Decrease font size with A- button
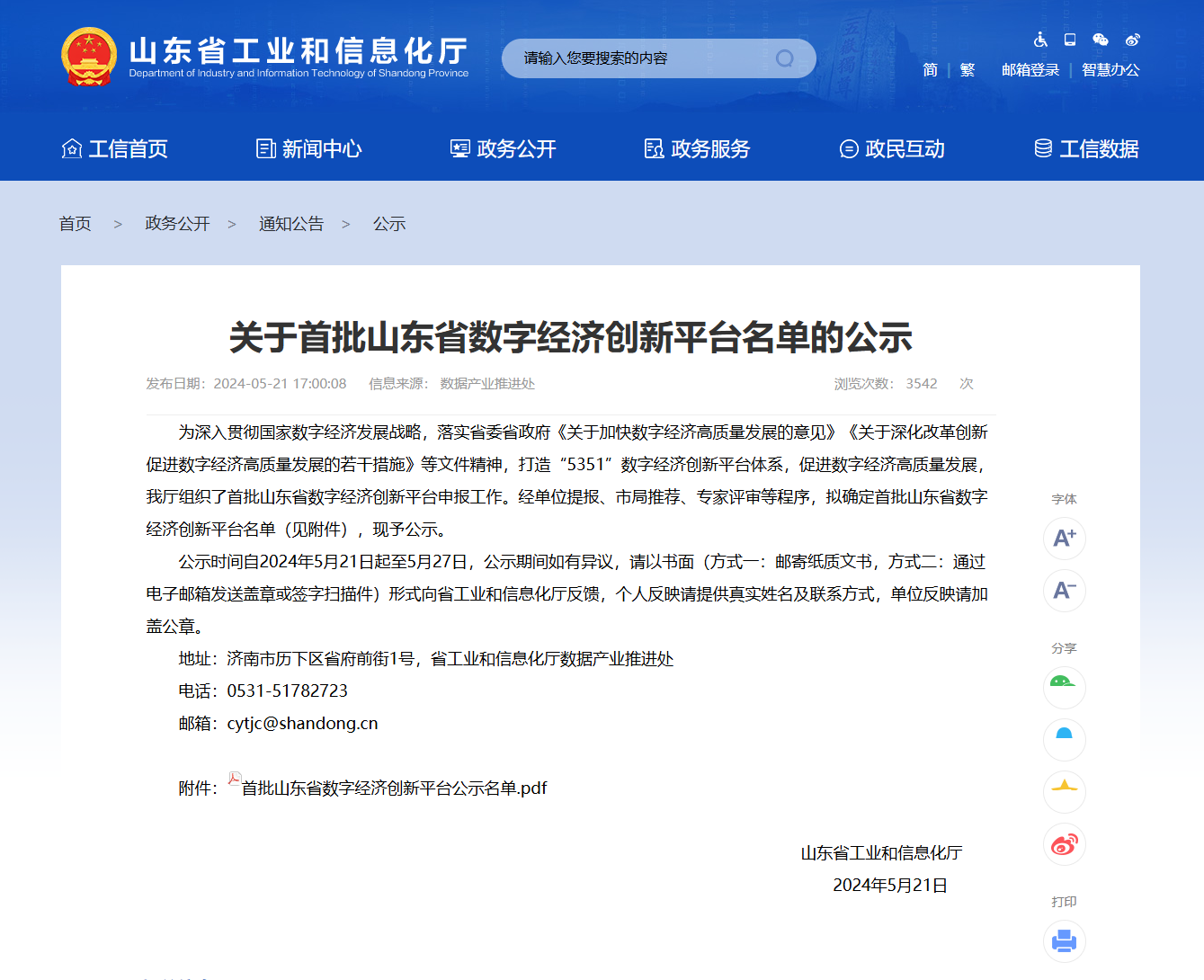 [1065, 591]
